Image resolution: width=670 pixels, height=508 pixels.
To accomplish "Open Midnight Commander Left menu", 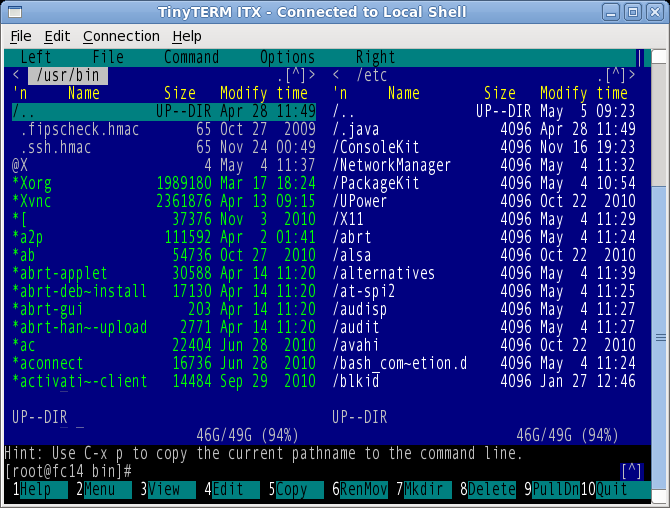I will click(36, 57).
